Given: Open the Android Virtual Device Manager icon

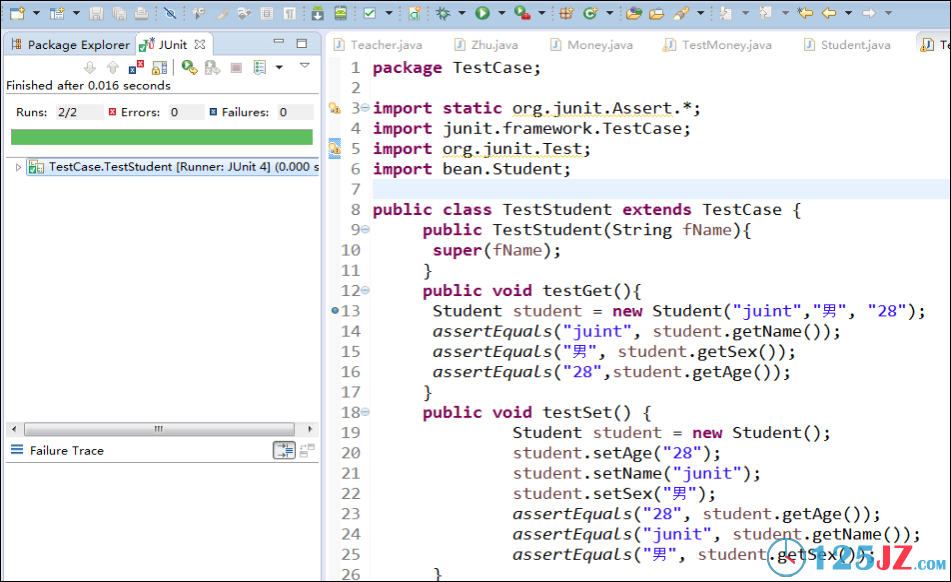Looking at the screenshot, I should pos(341,13).
